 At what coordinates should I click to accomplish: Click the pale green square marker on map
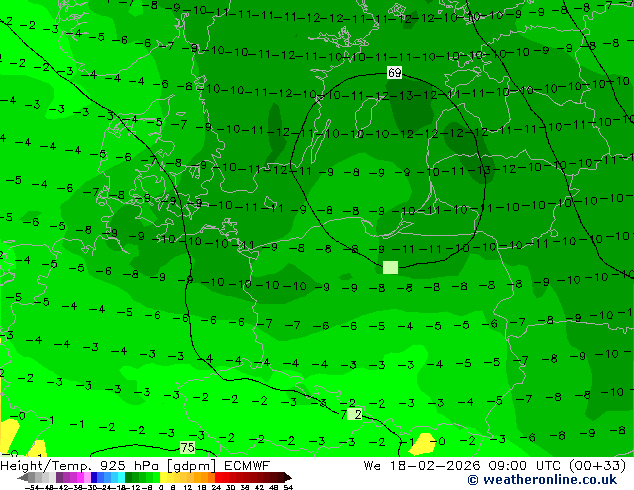tap(391, 268)
